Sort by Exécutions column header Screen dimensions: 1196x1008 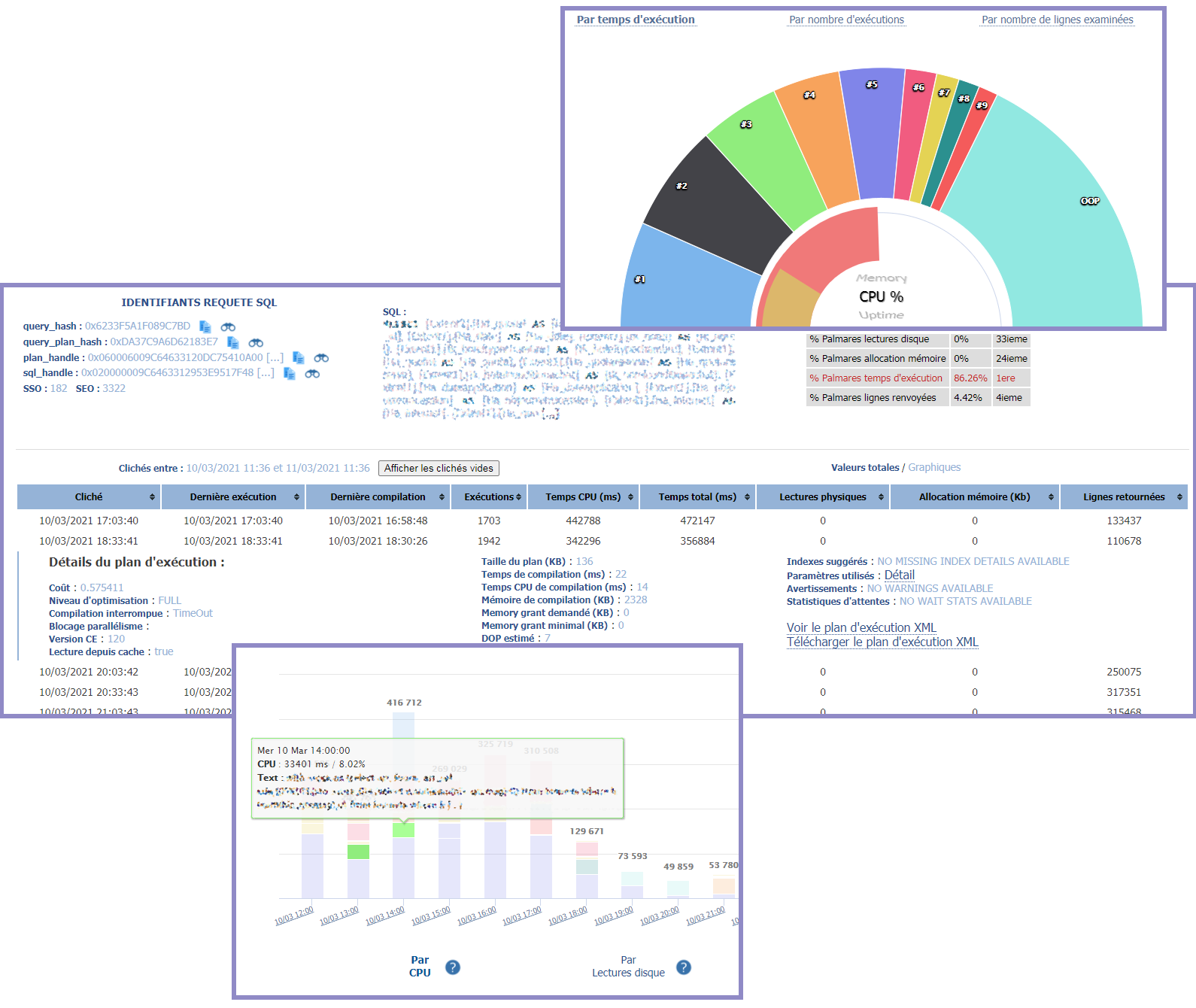pos(488,497)
